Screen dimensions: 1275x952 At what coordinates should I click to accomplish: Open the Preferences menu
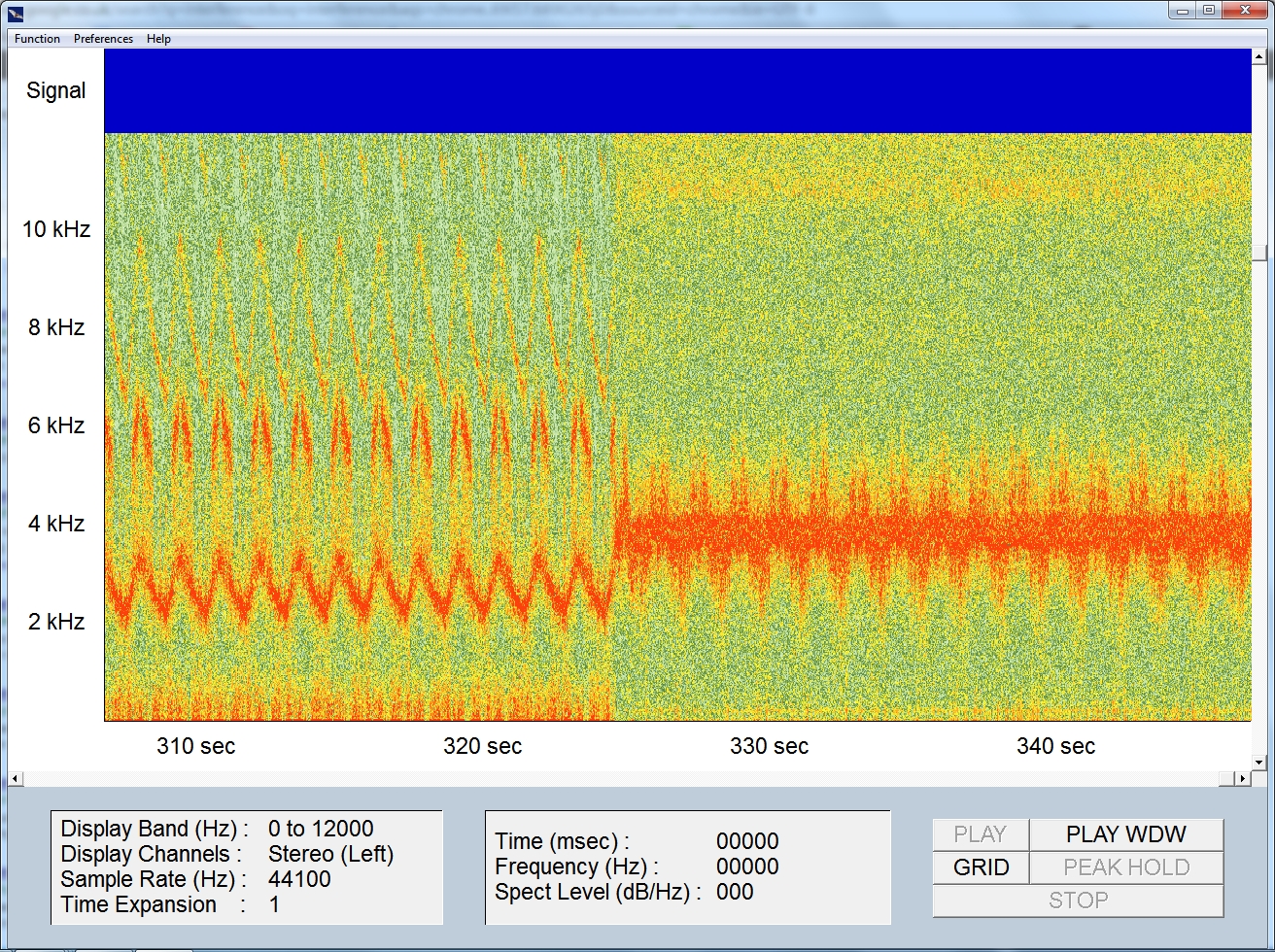pyautogui.click(x=103, y=39)
